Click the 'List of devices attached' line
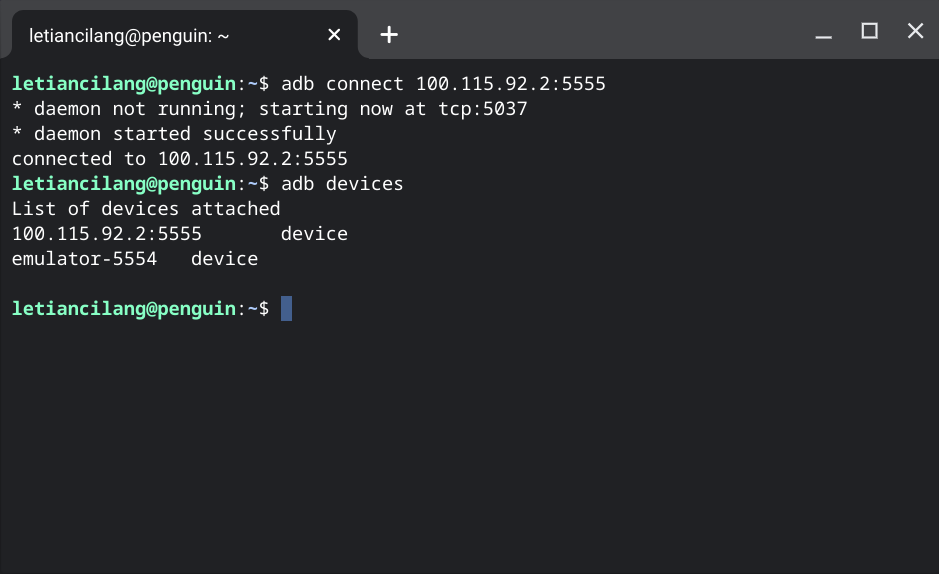The height and width of the screenshot is (574, 939). point(146,209)
